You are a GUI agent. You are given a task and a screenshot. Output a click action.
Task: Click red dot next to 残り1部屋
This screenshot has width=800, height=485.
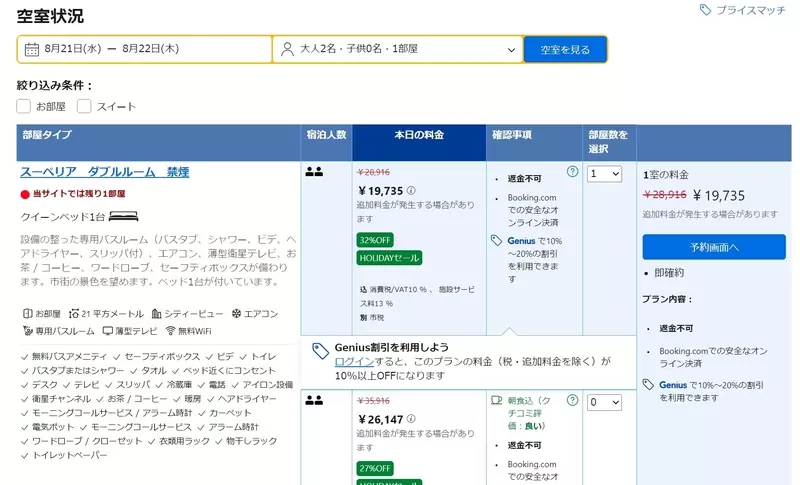25,194
